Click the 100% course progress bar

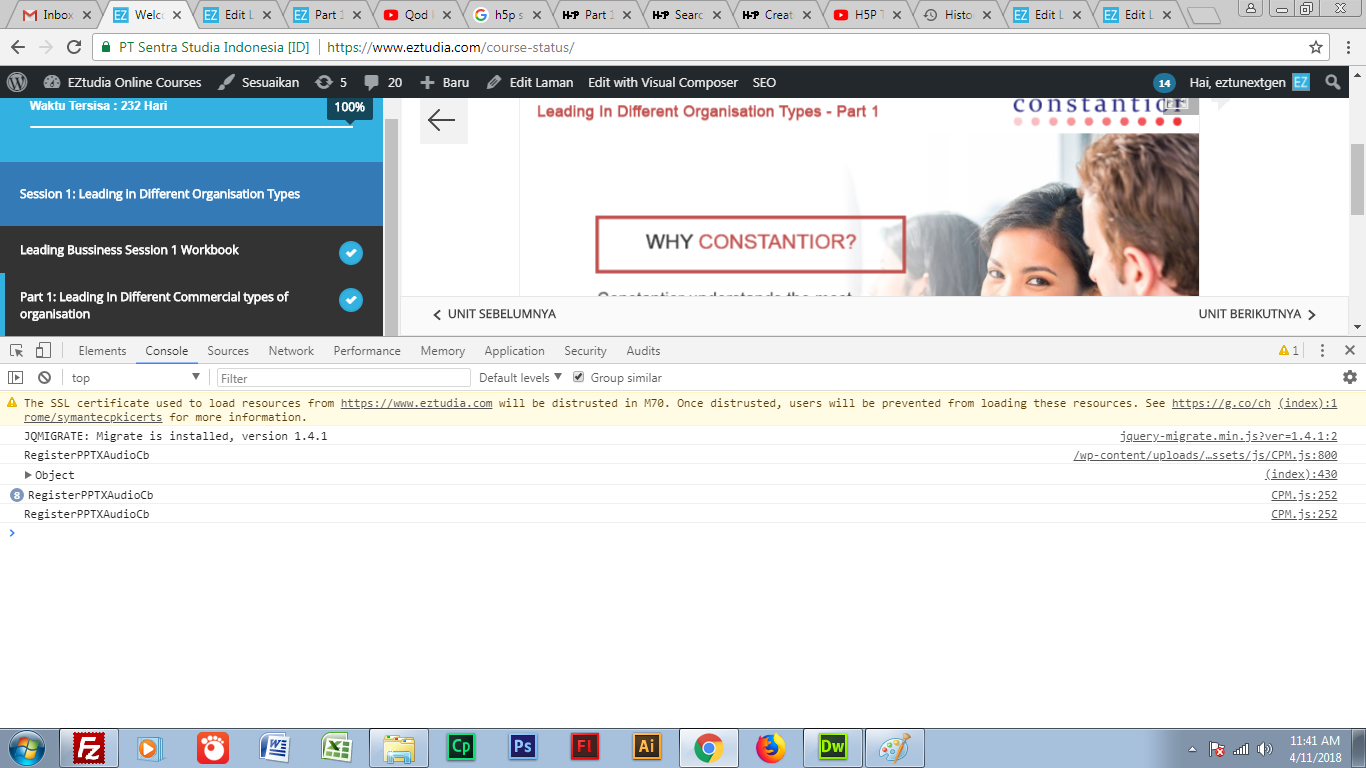pos(191,127)
